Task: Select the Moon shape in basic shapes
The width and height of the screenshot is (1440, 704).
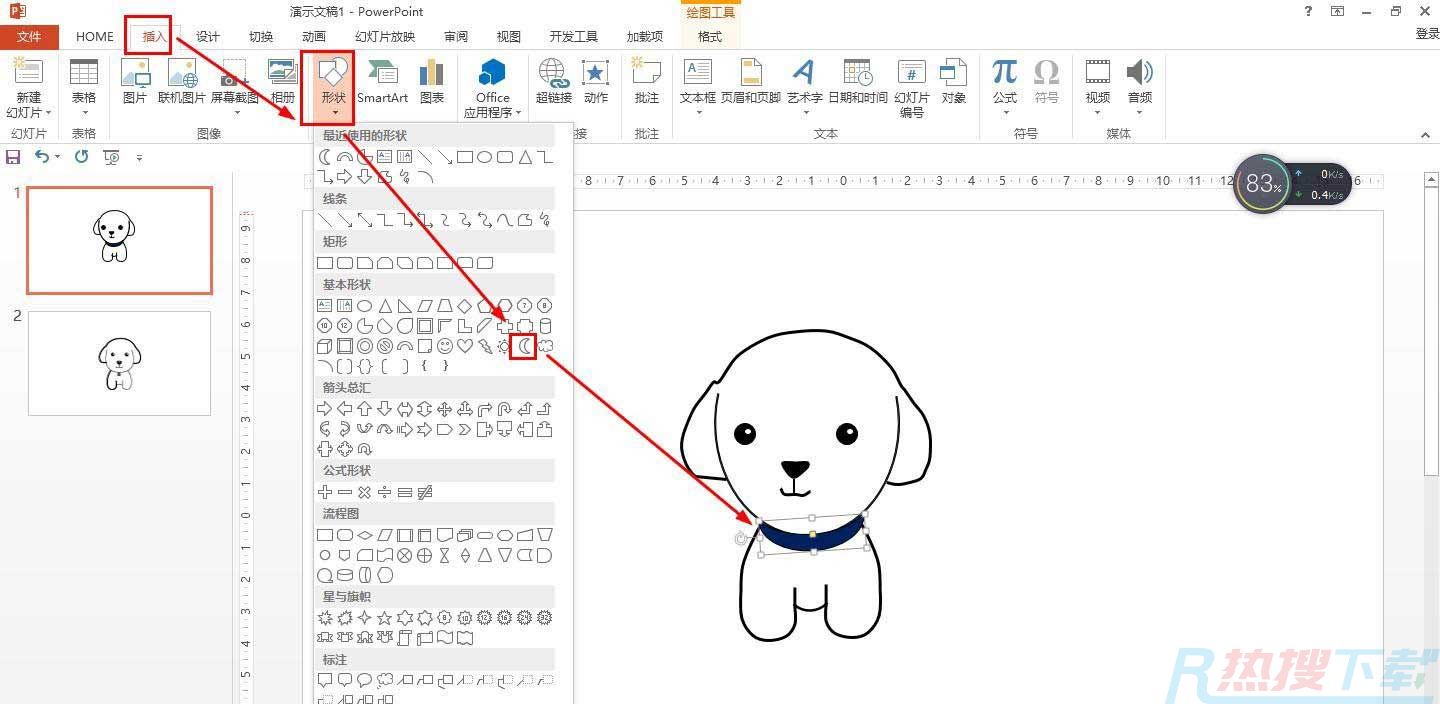Action: (x=523, y=346)
